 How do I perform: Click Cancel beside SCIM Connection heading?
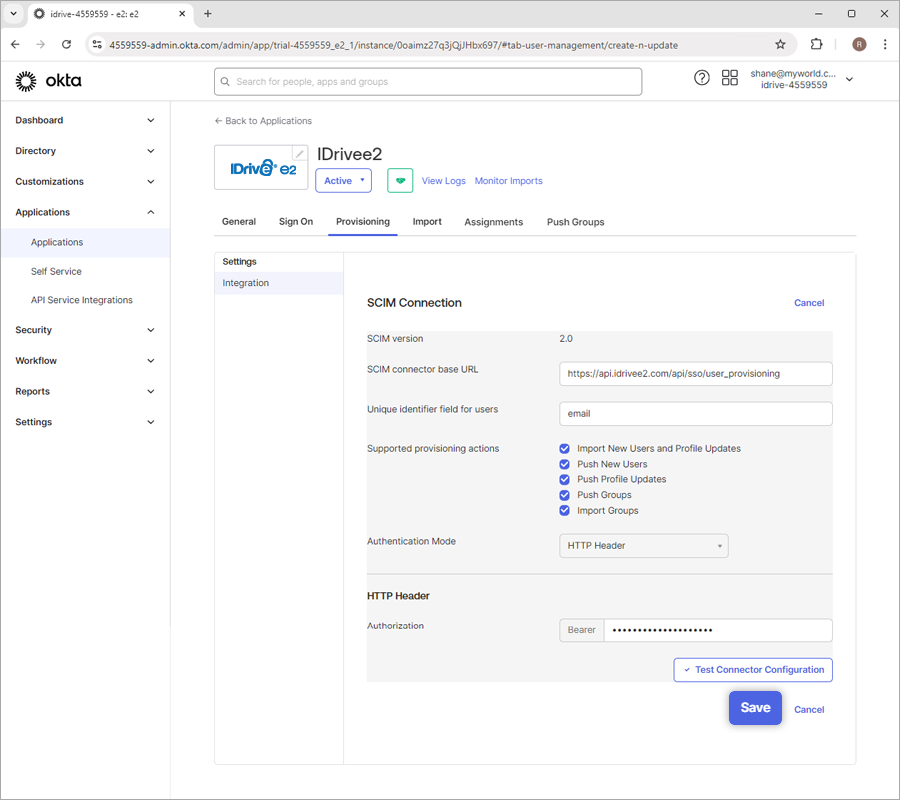(x=809, y=302)
